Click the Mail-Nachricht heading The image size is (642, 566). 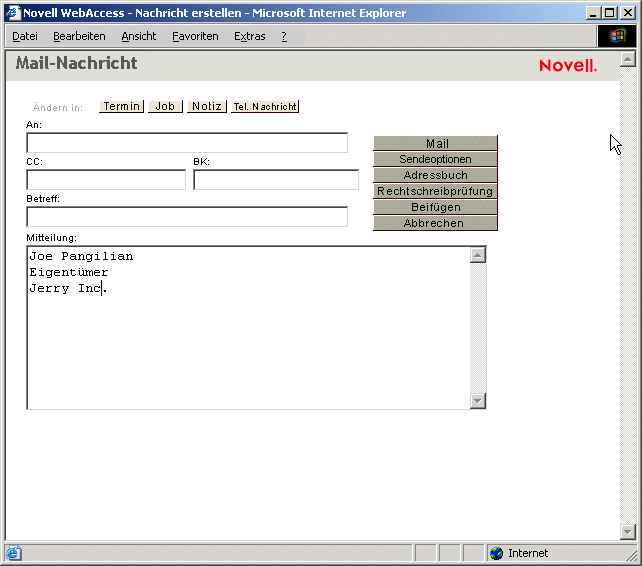tap(77, 63)
